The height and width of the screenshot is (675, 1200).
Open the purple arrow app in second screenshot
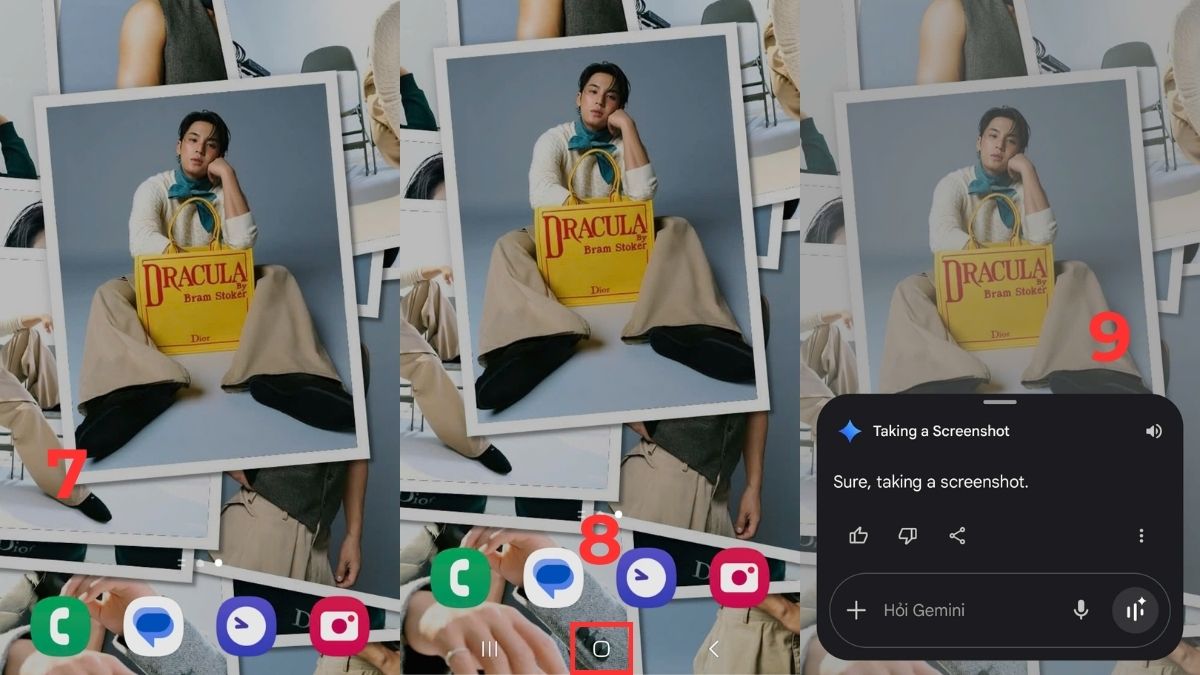(x=646, y=578)
